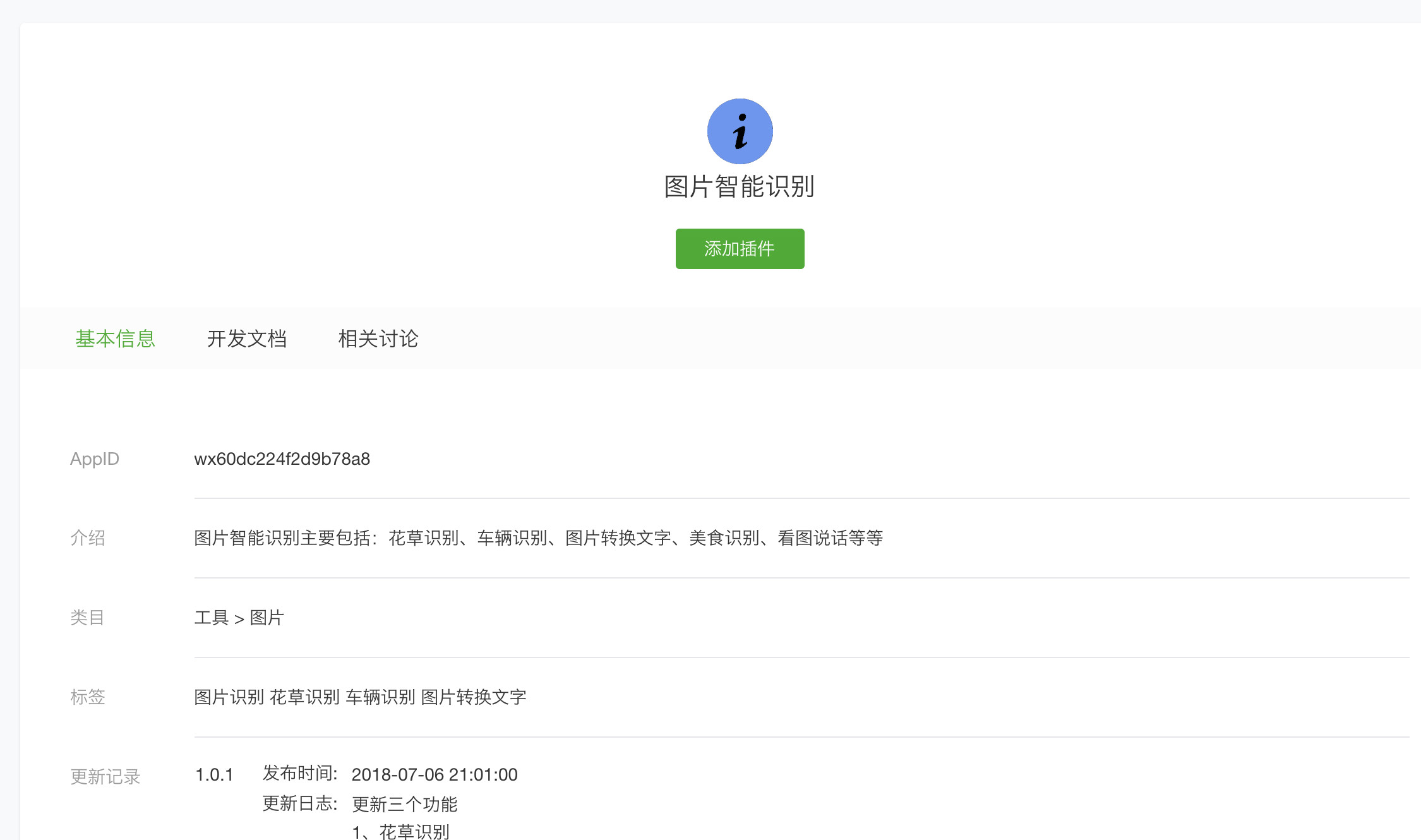Click the 类目 field label
Image resolution: width=1421 pixels, height=840 pixels.
87,618
